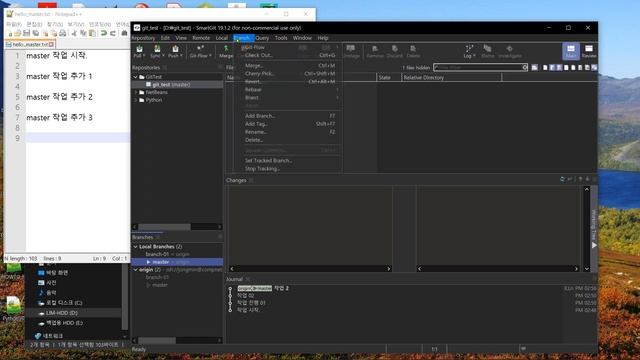This screenshot has height=360, width=640.
Task: Collapse the GitTest repository group
Action: [x=136, y=77]
